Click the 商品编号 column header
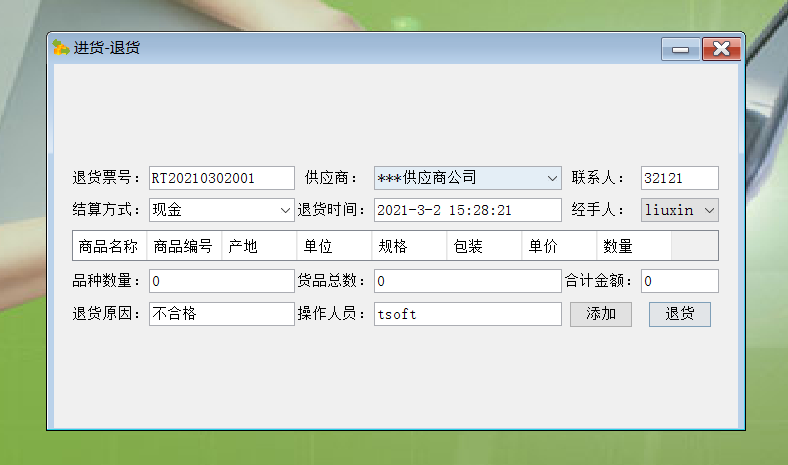Viewport: 788px width, 465px height. click(184, 246)
